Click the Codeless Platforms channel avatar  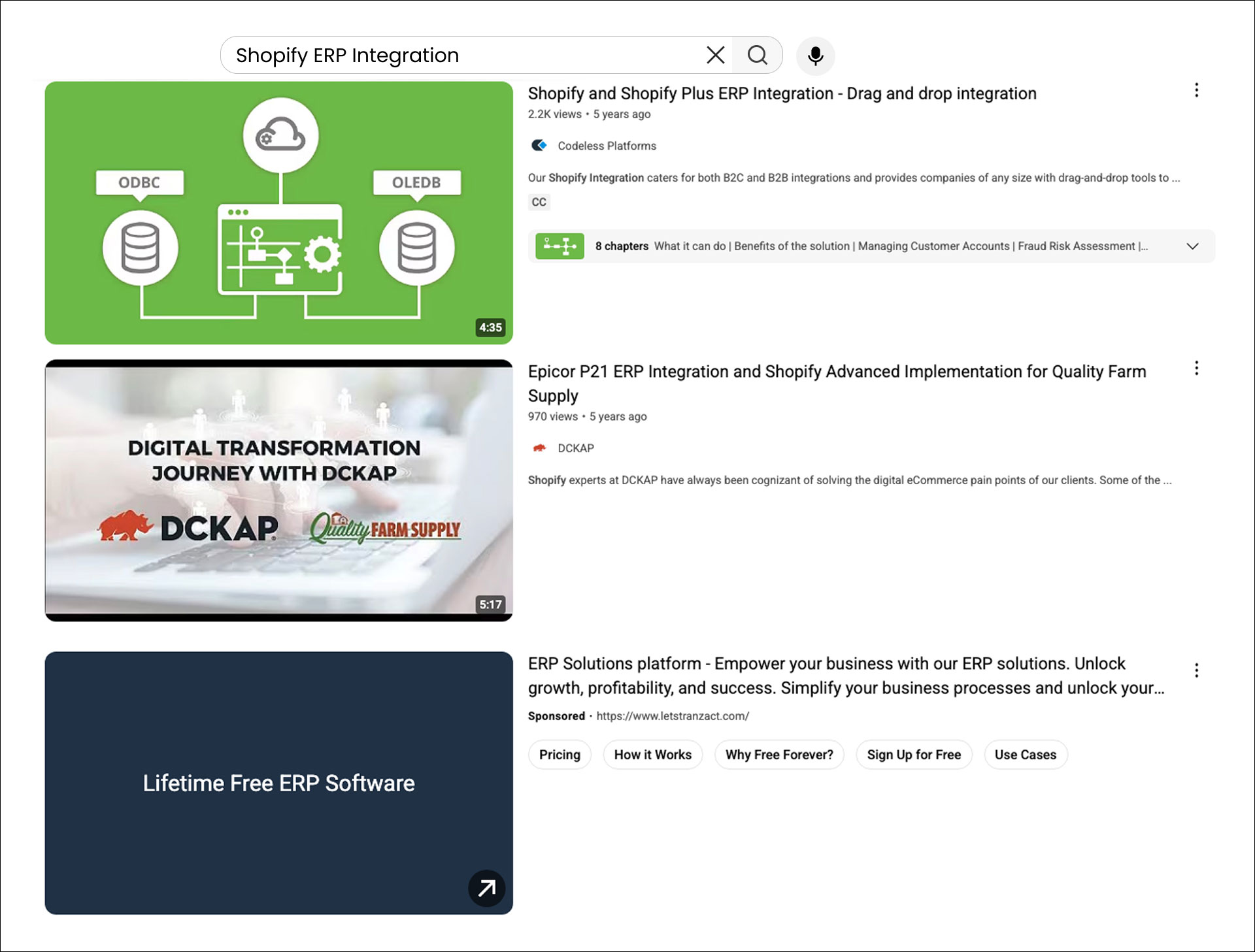(539, 145)
